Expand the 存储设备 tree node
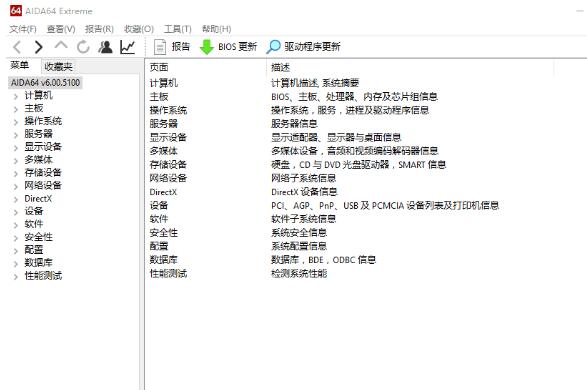 tap(16, 174)
